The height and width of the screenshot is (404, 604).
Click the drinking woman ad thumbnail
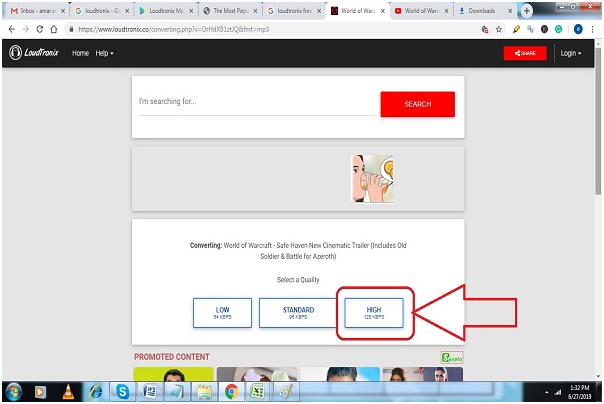click(372, 179)
